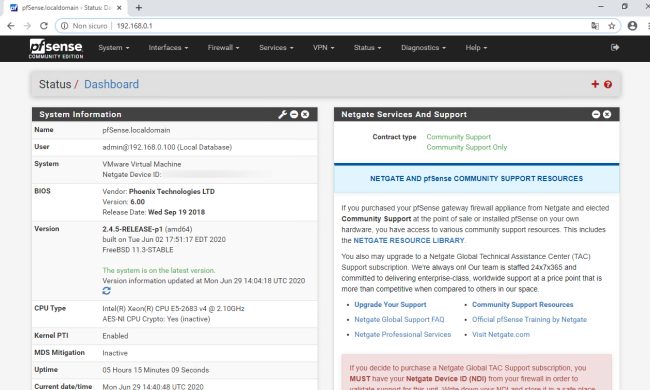The height and width of the screenshot is (390, 650).
Task: Minimize the System Information widget
Action: coord(294,114)
